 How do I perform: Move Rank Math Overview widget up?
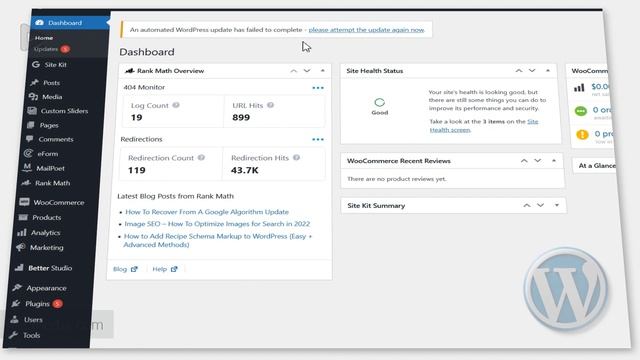293,71
